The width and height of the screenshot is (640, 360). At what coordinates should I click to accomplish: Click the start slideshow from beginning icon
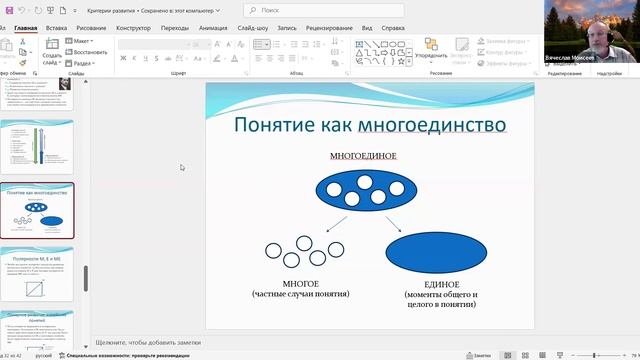point(50,10)
